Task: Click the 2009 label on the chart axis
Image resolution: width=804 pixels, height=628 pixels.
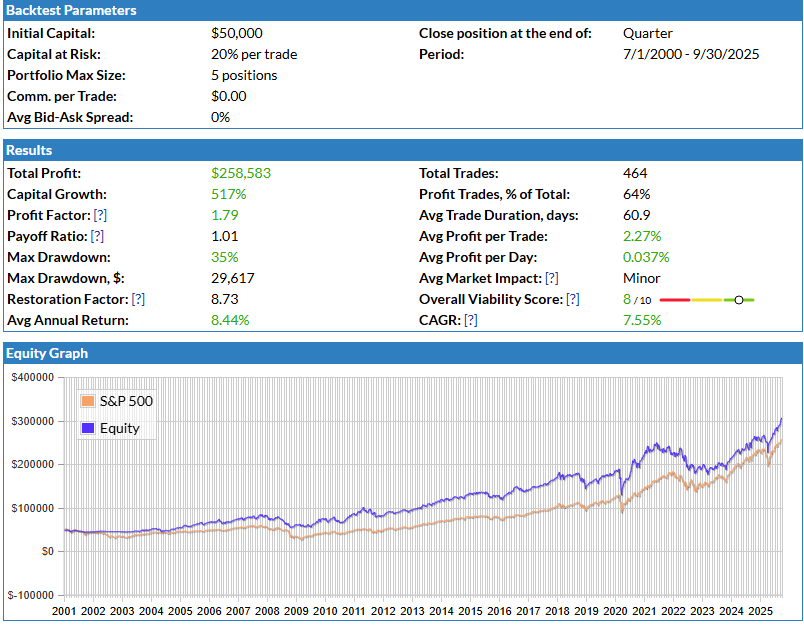Action: pyautogui.click(x=296, y=610)
